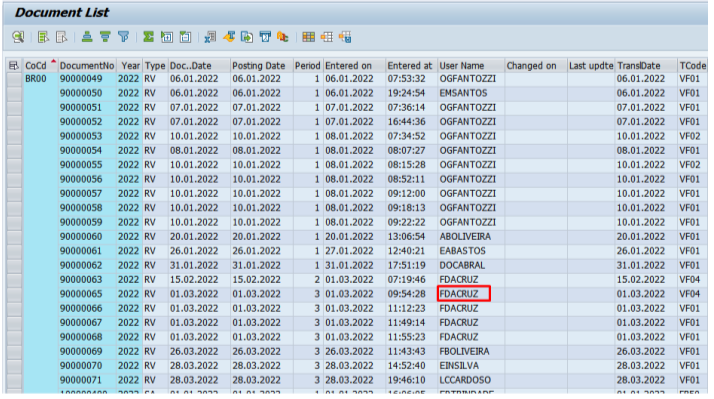
Task: Select row marker for document 90000049
Action: pos(14,79)
